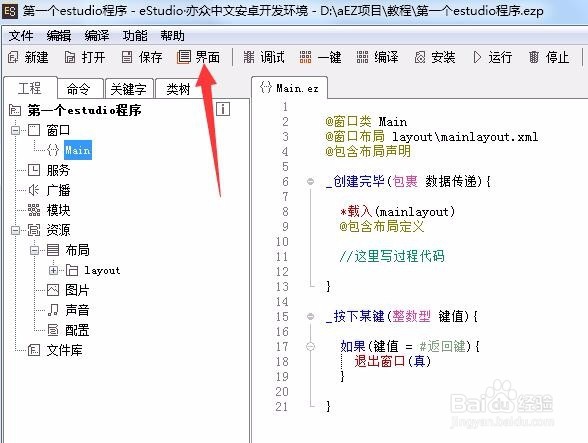The width and height of the screenshot is (588, 443).
Task: Click the code line @包含布局声明
Action: coord(368,151)
